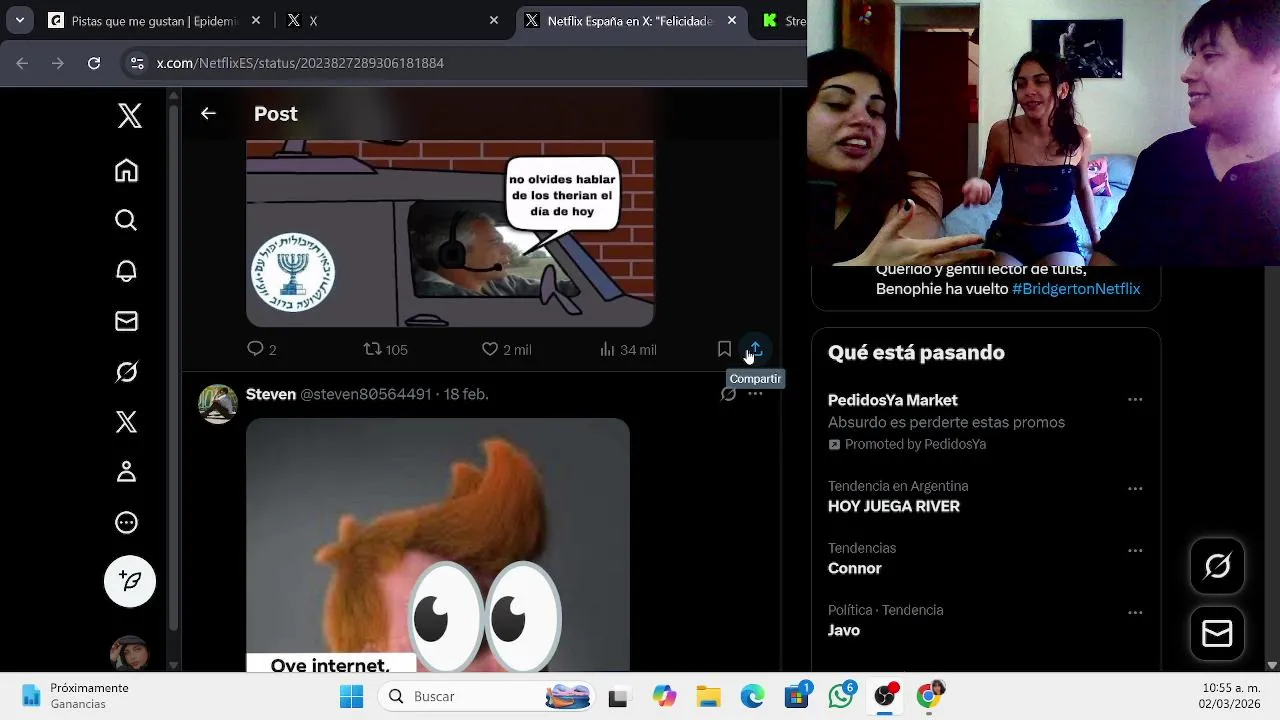Open Steven's username link
Screen dimensions: 1280x720
pos(271,394)
